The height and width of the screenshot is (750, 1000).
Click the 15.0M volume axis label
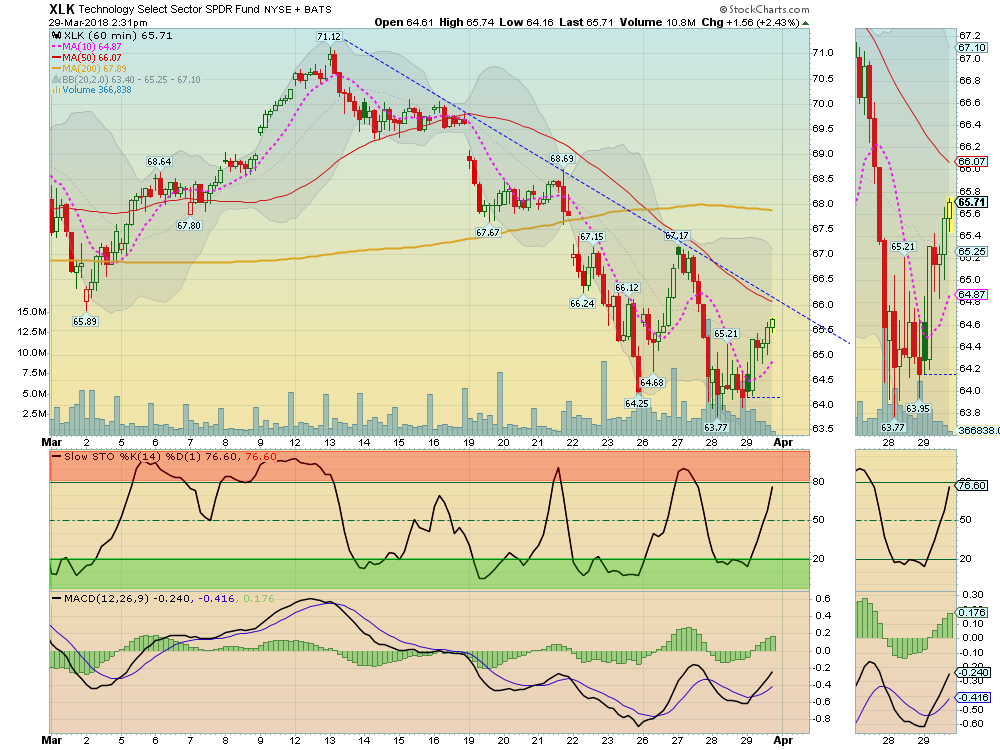(33, 312)
